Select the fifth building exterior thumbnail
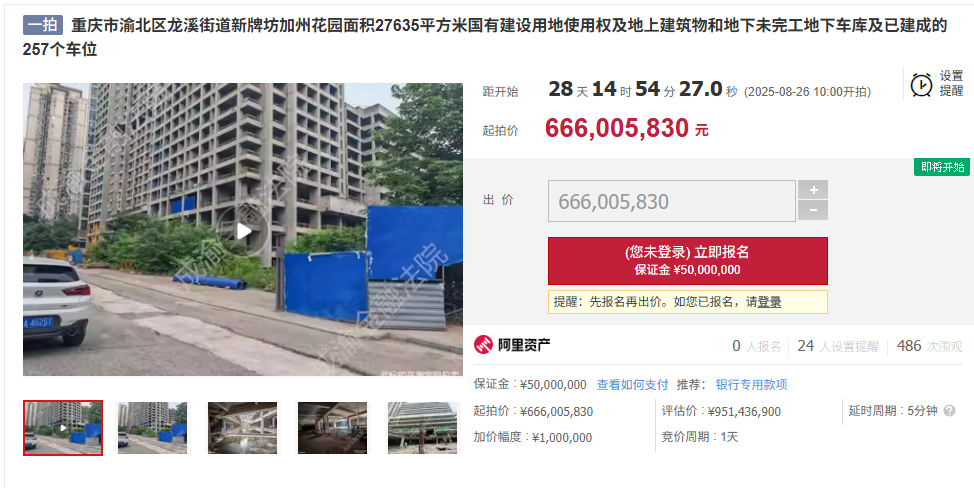Image resolution: width=974 pixels, height=488 pixels. tap(422, 428)
